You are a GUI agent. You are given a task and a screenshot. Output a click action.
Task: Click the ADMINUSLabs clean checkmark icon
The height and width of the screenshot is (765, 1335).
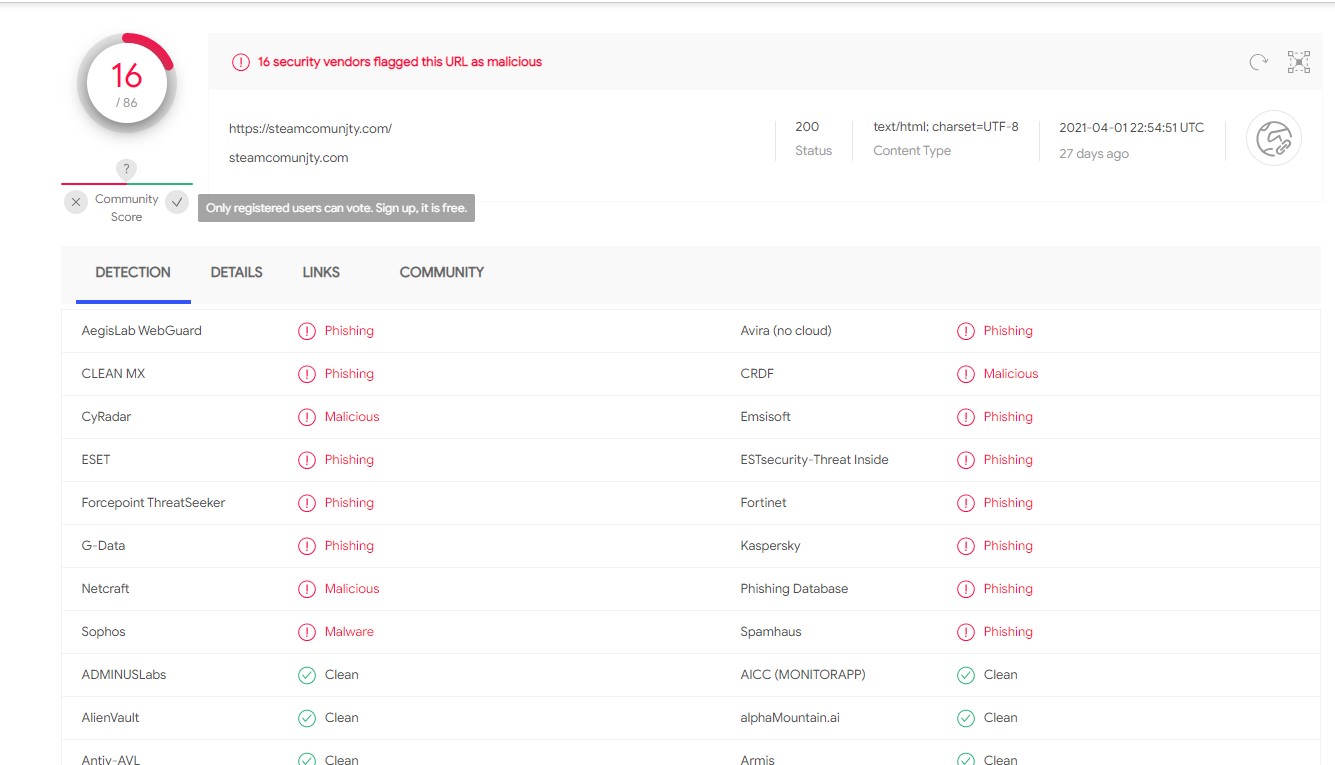(x=307, y=675)
